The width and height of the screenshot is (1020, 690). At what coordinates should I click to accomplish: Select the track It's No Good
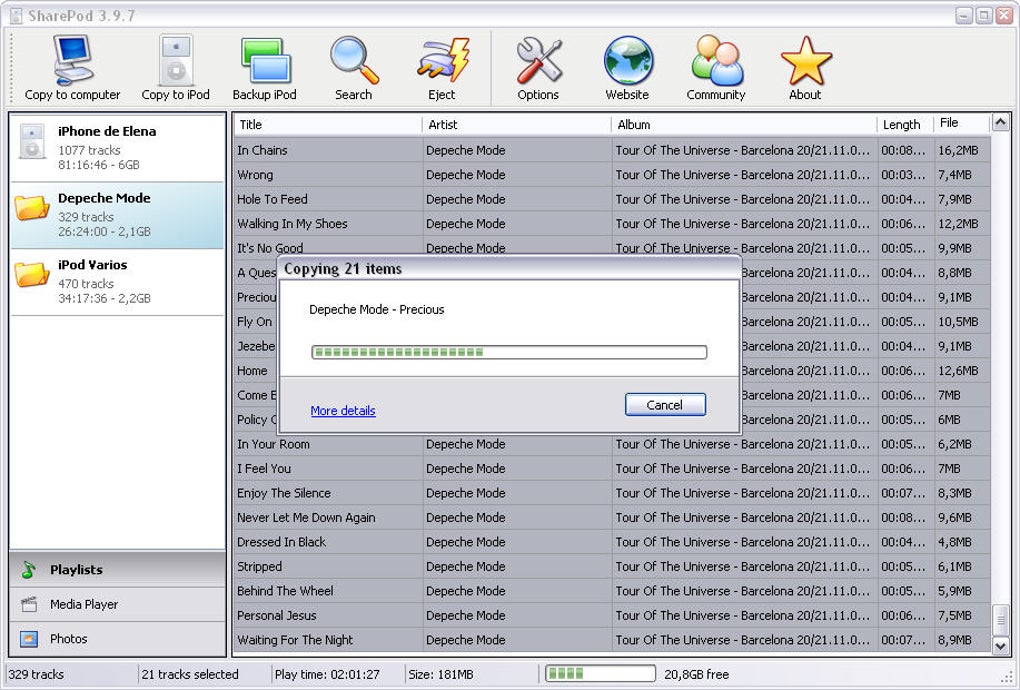(611, 246)
